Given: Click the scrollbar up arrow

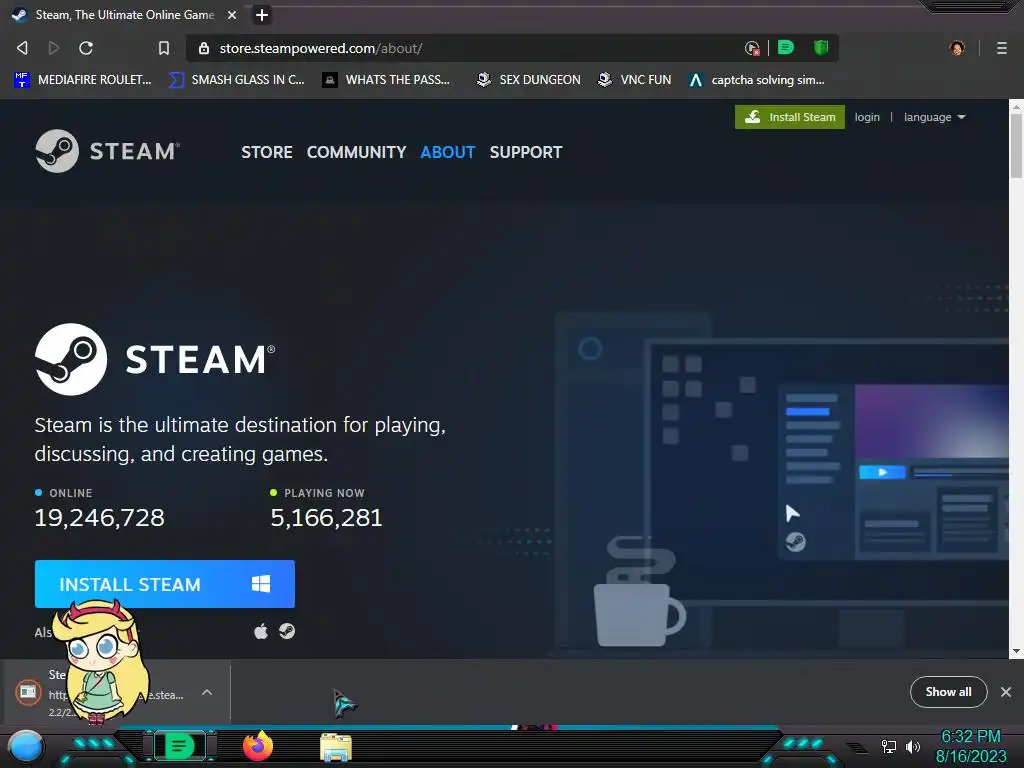Looking at the screenshot, I should [x=1016, y=105].
